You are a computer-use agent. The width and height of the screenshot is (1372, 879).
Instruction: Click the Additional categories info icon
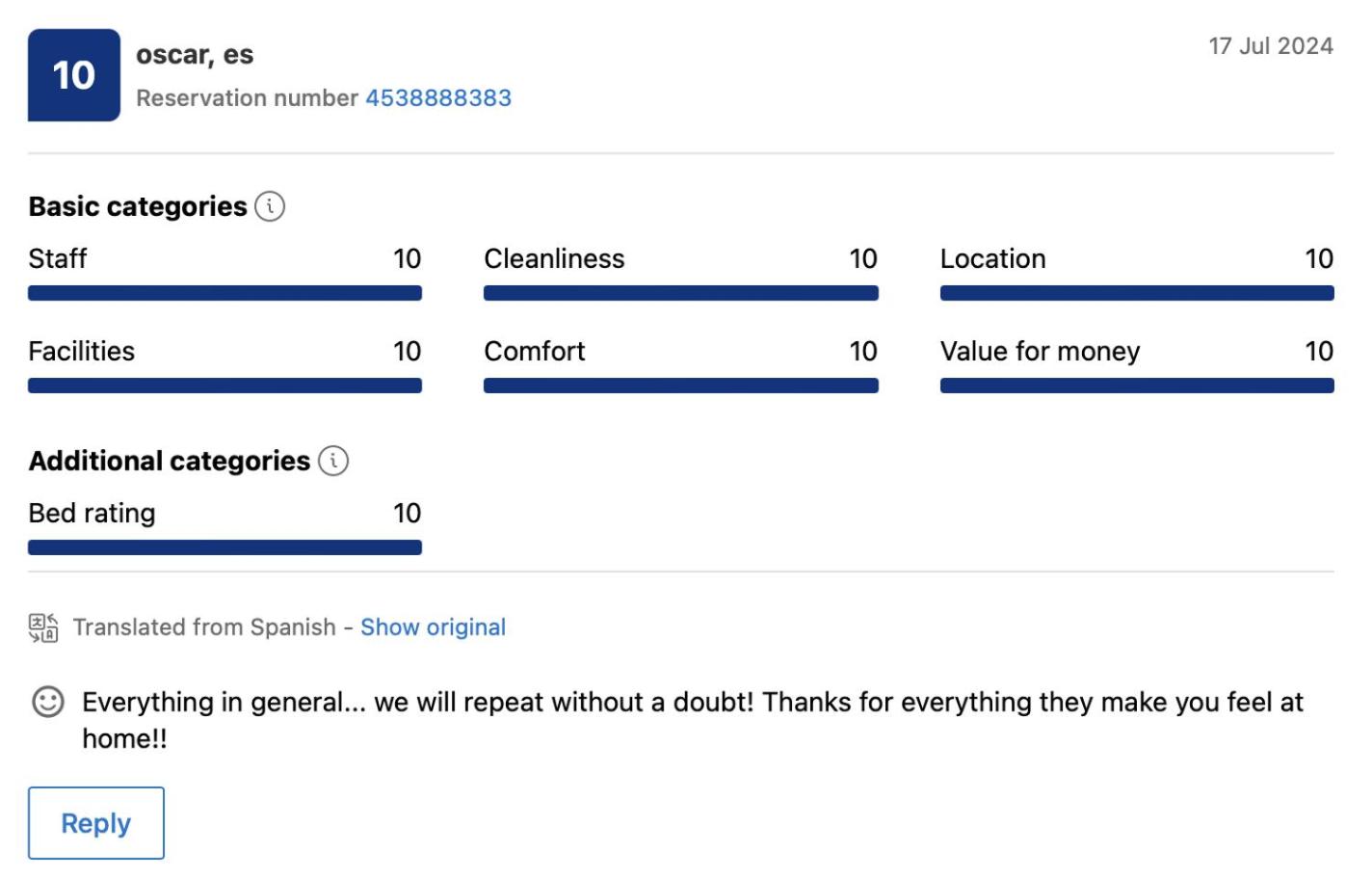(x=333, y=461)
